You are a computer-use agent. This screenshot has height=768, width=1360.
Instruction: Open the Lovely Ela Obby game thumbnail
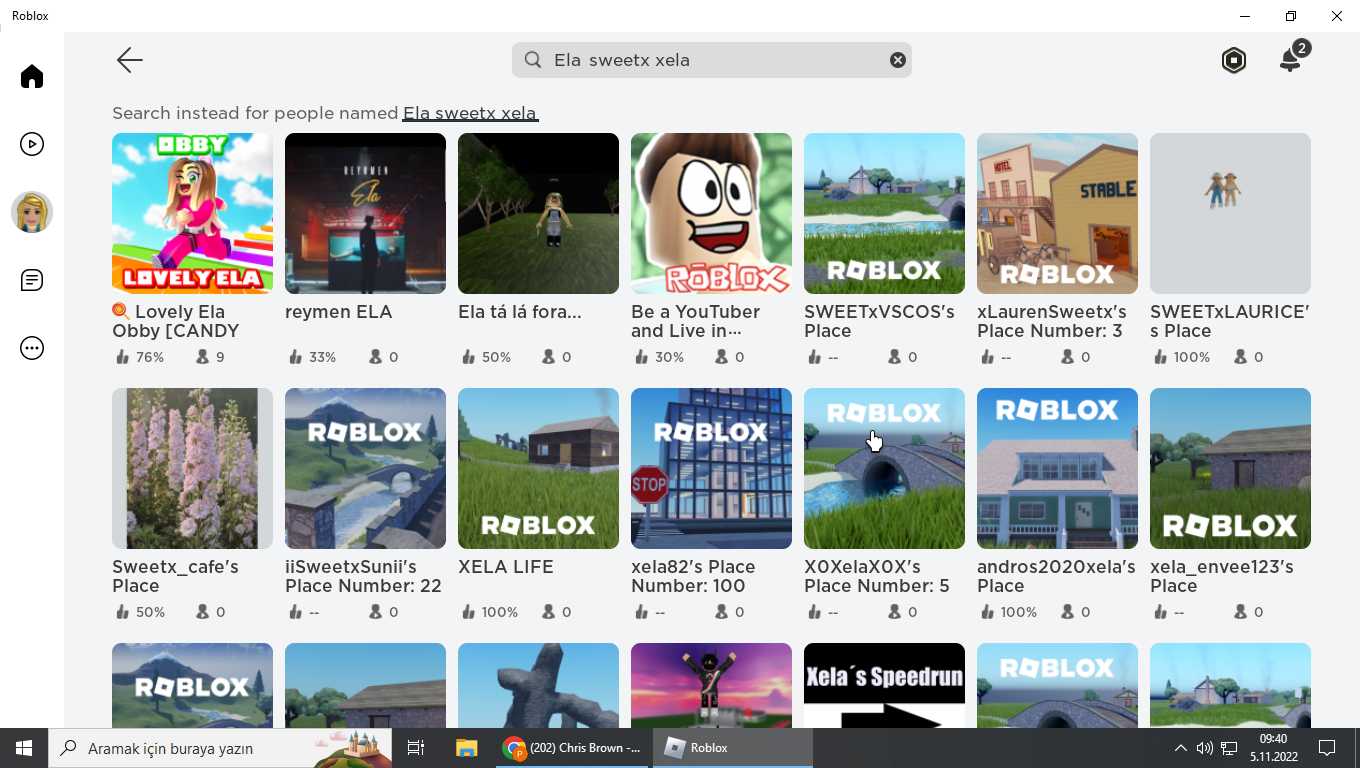click(x=192, y=213)
